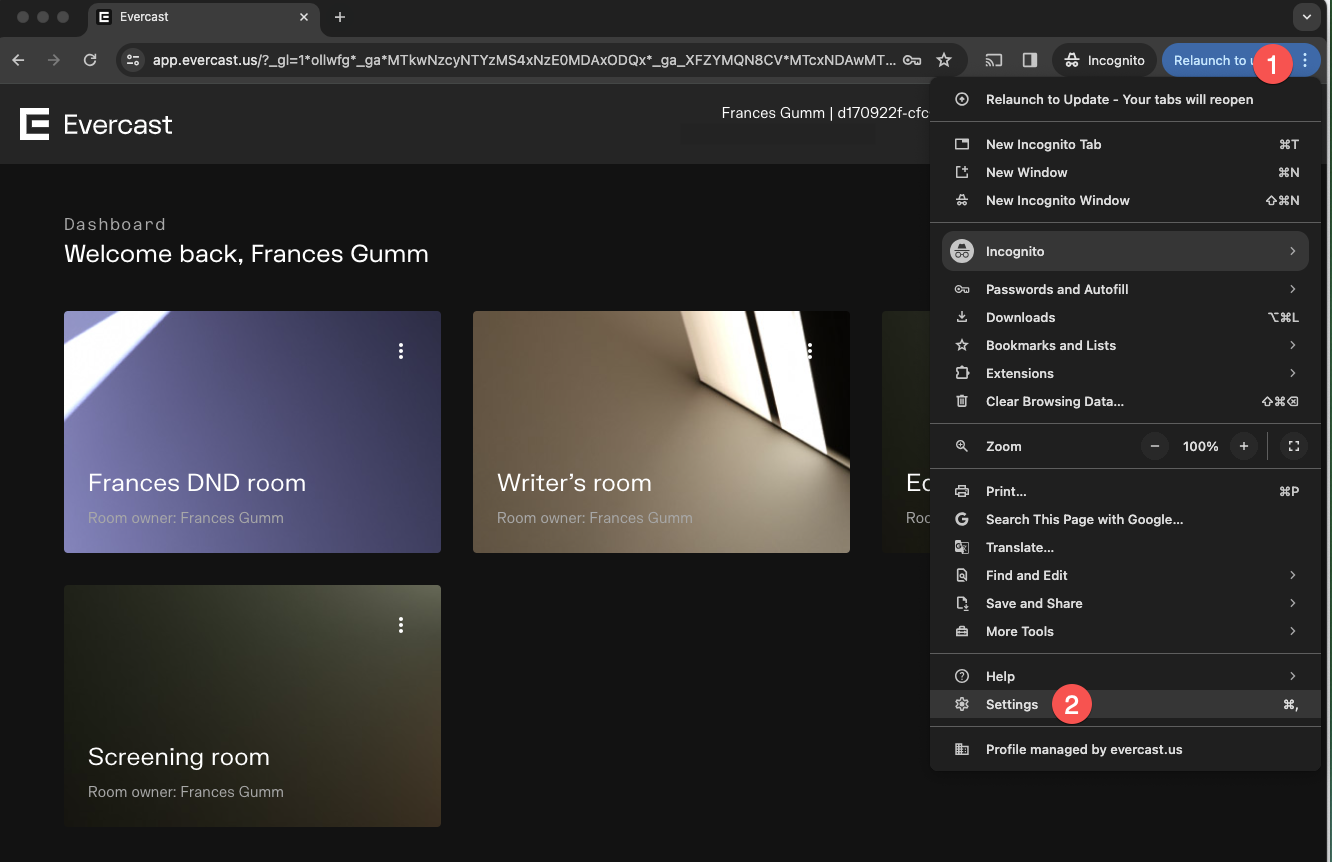Click the address bar URL field
The image size is (1332, 862).
(x=525, y=60)
